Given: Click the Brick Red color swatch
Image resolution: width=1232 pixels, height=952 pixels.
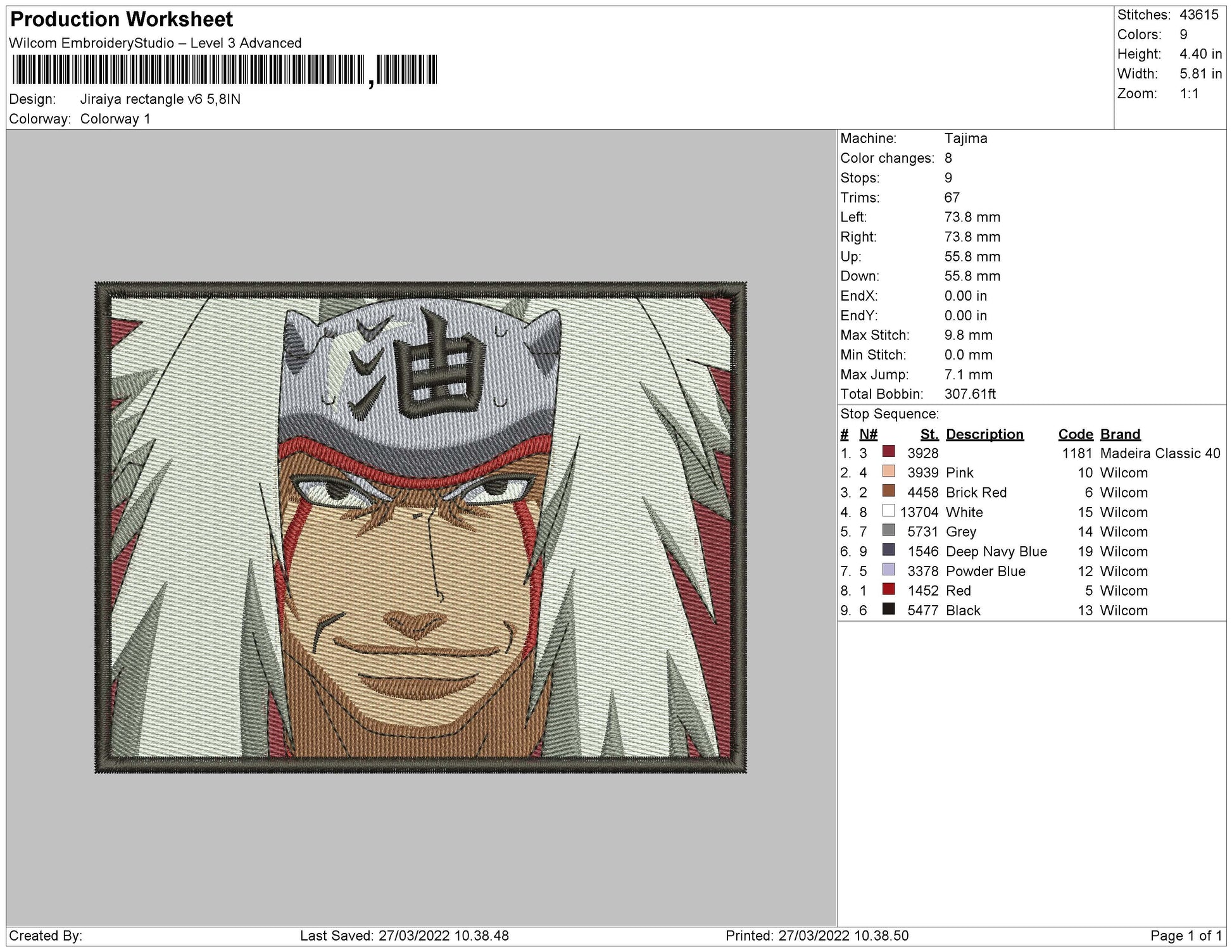Looking at the screenshot, I should coord(889,491).
